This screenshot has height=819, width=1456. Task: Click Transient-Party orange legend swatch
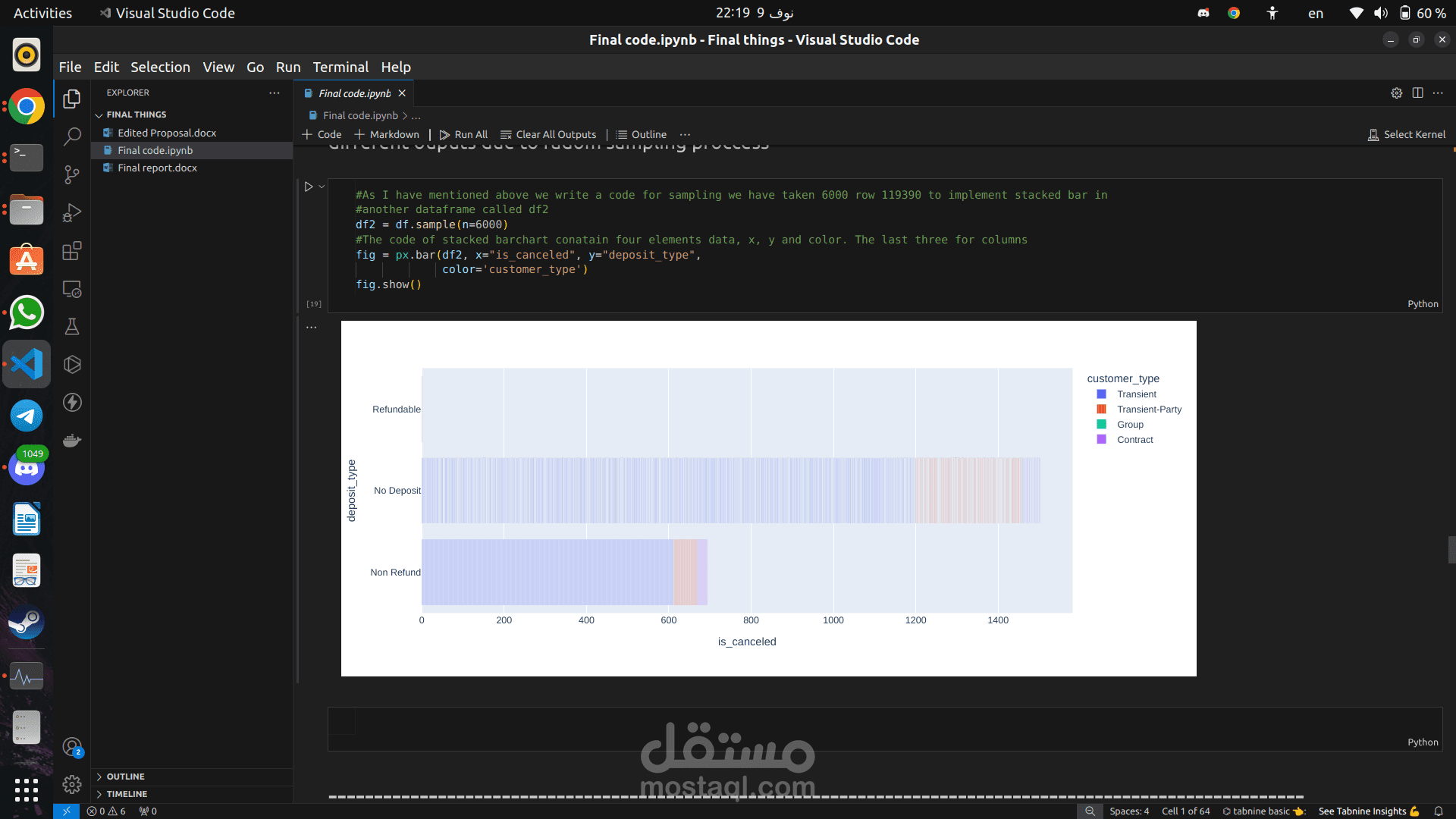pyautogui.click(x=1102, y=409)
